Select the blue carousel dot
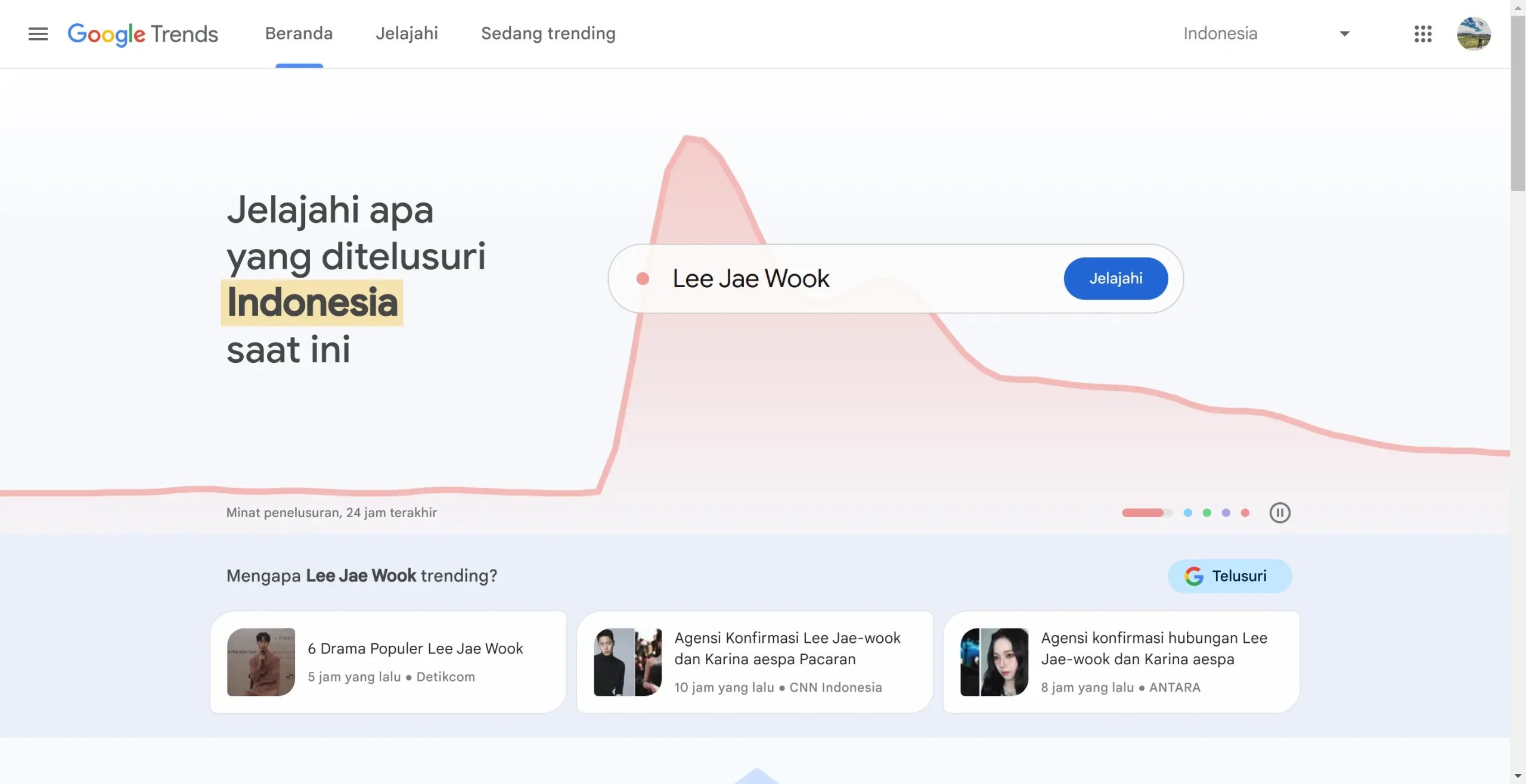Viewport: 1526px width, 784px height. point(1187,513)
